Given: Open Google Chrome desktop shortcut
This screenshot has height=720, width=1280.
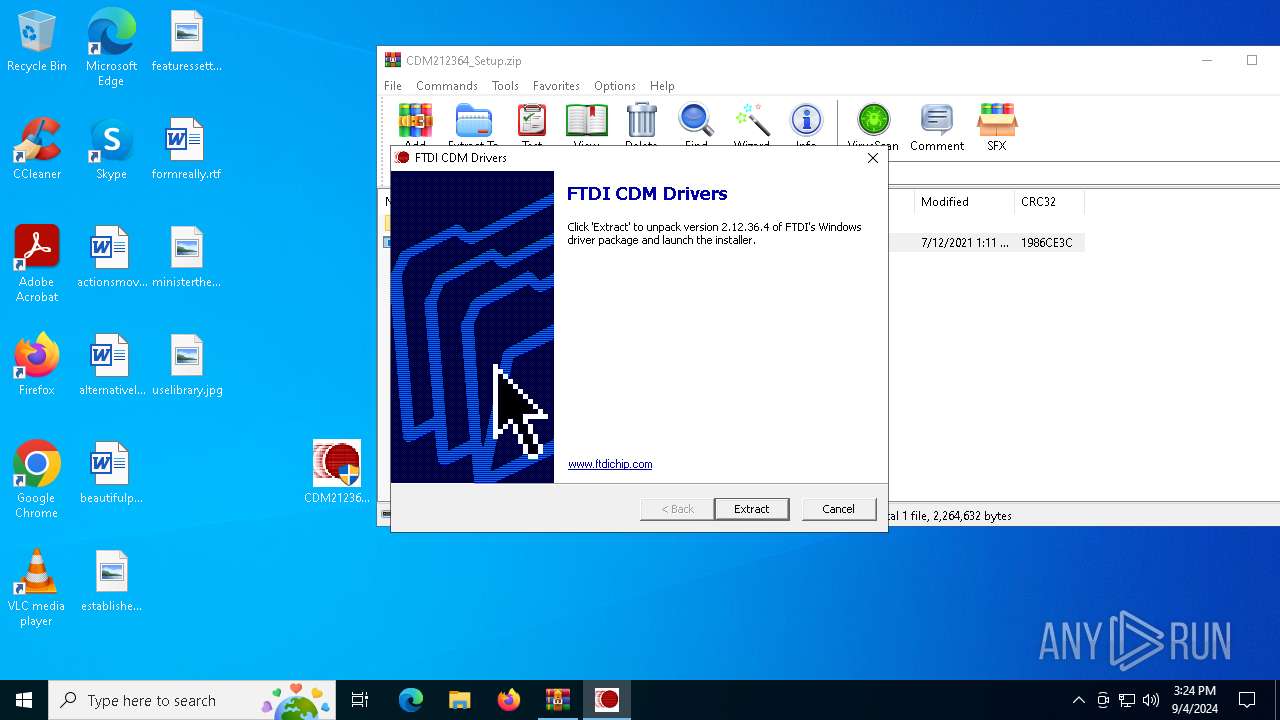Looking at the screenshot, I should click(x=37, y=480).
